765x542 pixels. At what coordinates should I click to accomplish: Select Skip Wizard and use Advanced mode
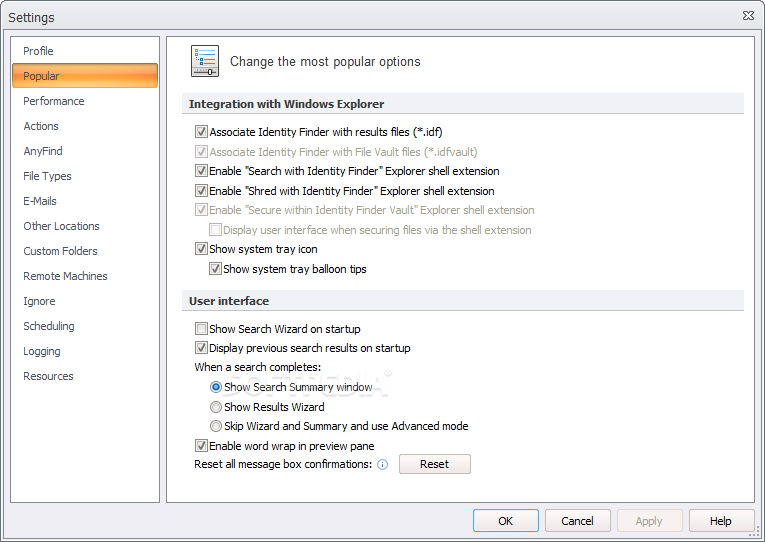coord(216,426)
